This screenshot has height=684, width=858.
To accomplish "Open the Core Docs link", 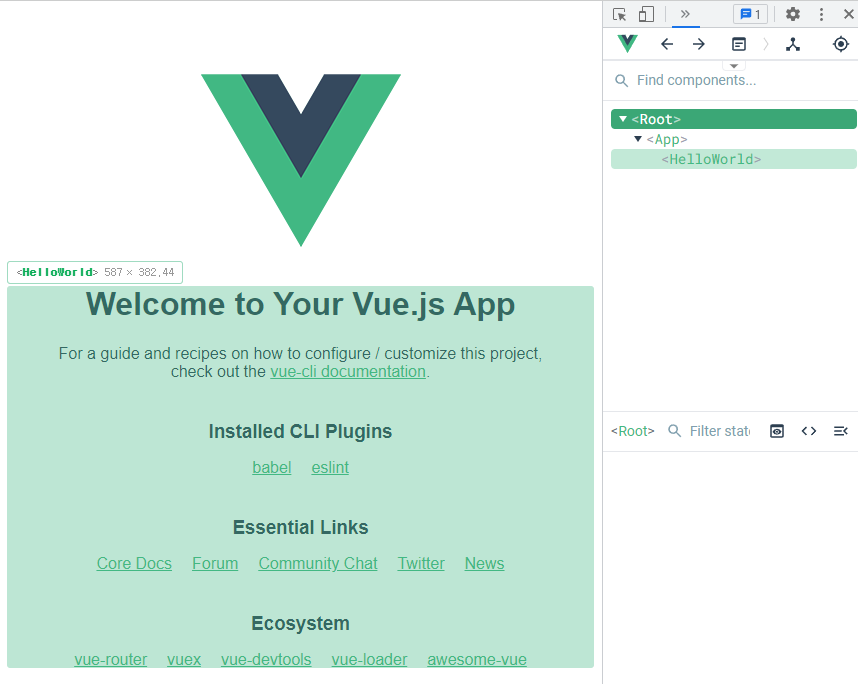I will (x=134, y=563).
